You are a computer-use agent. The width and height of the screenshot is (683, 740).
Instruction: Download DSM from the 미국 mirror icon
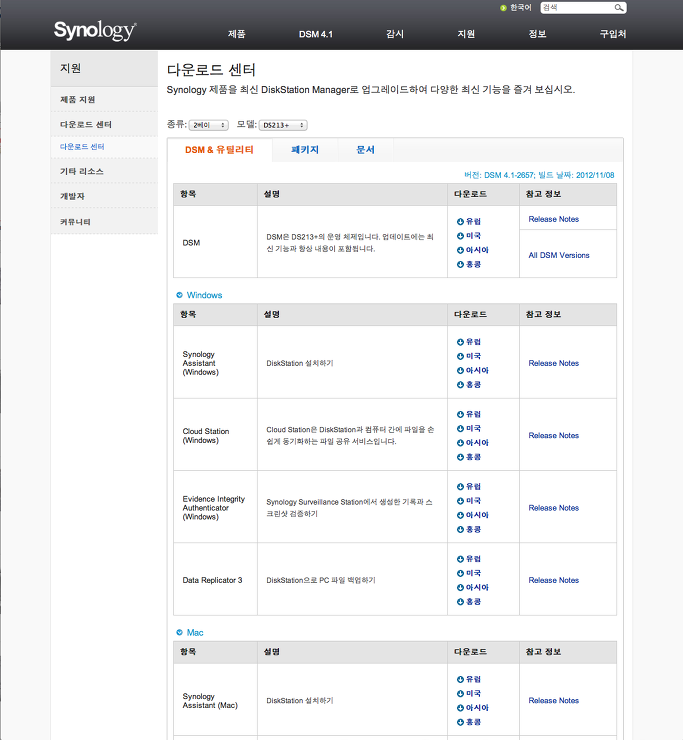[460, 236]
